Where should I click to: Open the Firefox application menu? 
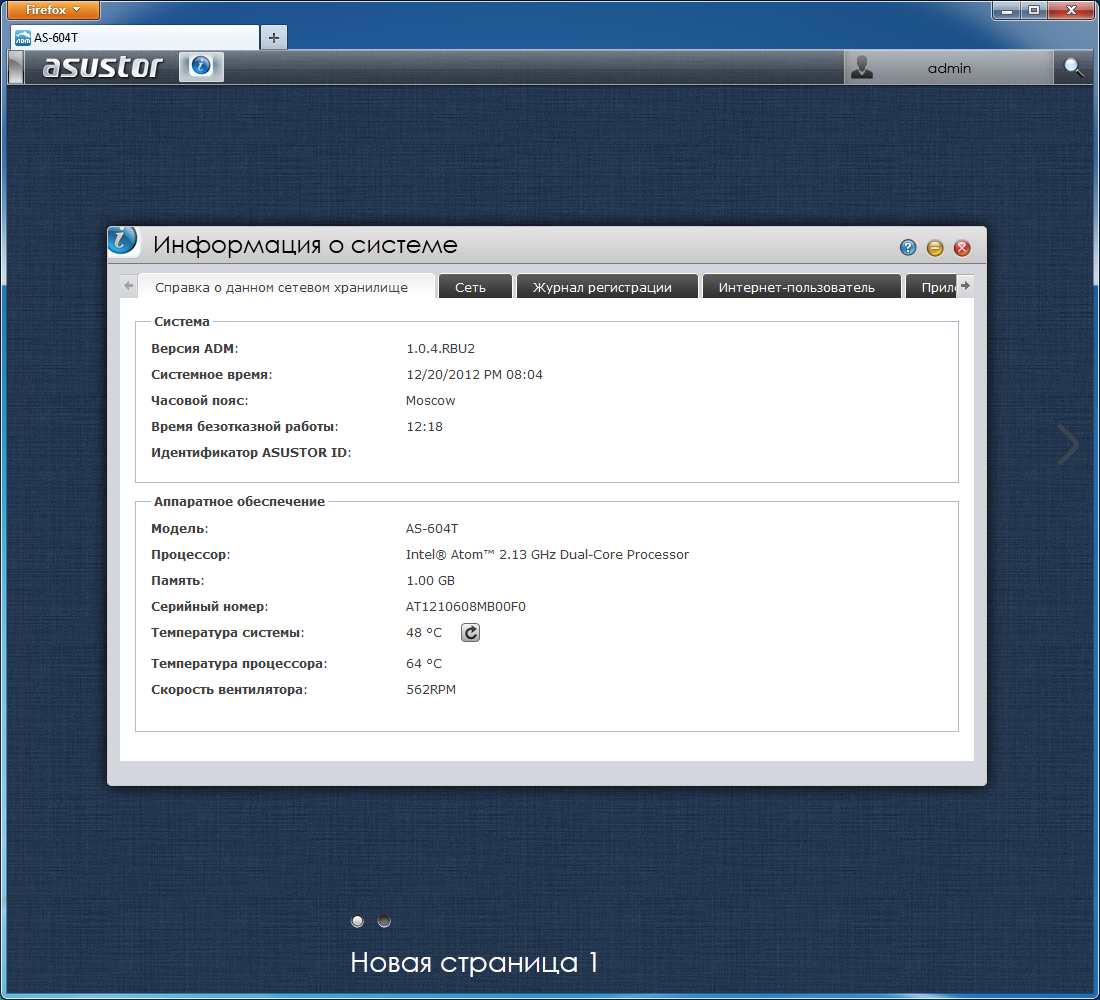pos(53,10)
